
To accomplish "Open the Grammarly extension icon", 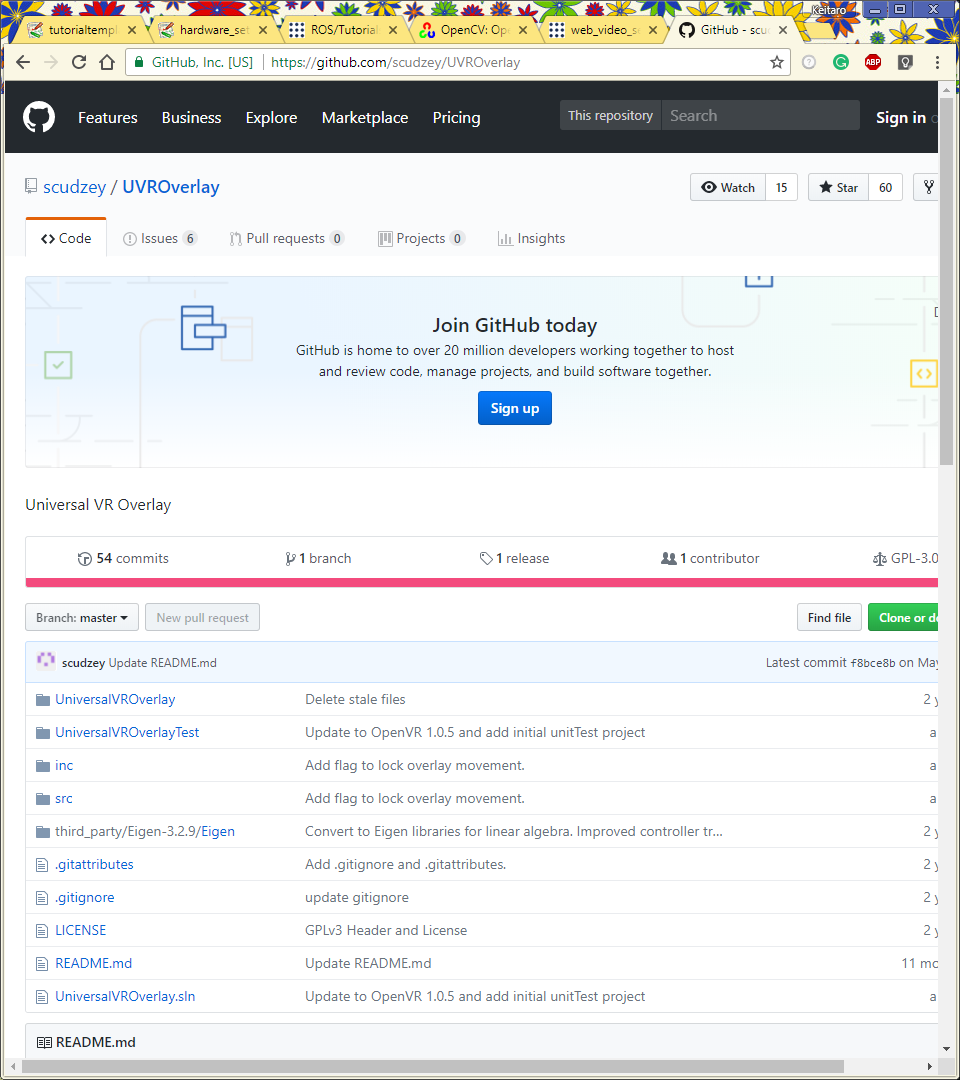I will point(841,62).
